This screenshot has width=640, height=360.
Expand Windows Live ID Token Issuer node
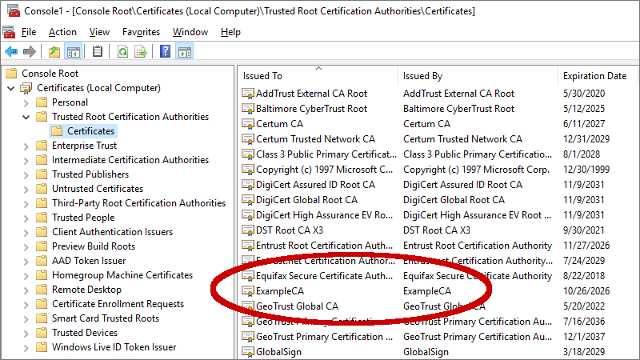coord(26,348)
